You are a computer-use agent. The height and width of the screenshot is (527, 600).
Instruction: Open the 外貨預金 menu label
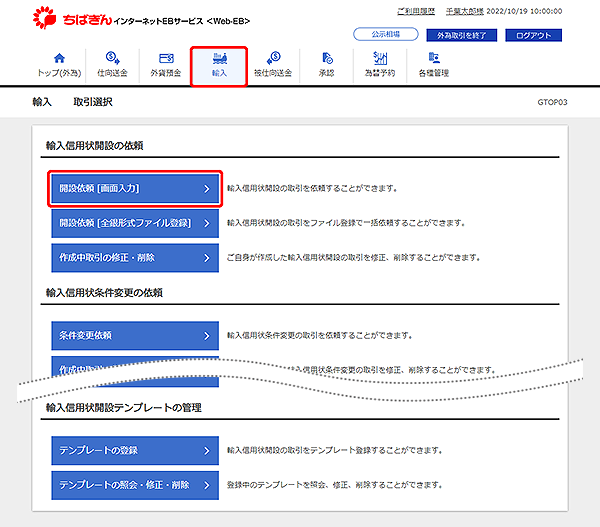[x=166, y=73]
